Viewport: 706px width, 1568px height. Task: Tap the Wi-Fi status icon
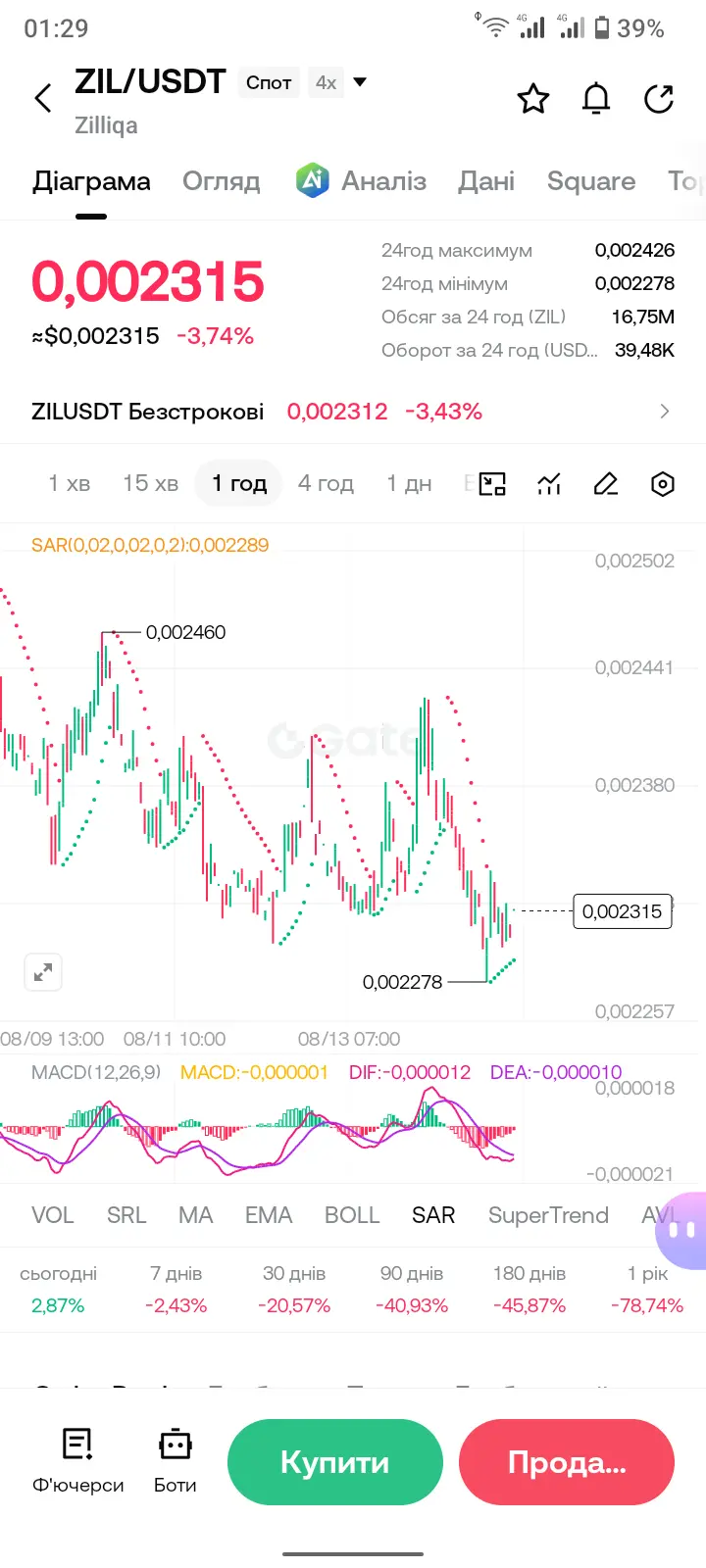495,27
